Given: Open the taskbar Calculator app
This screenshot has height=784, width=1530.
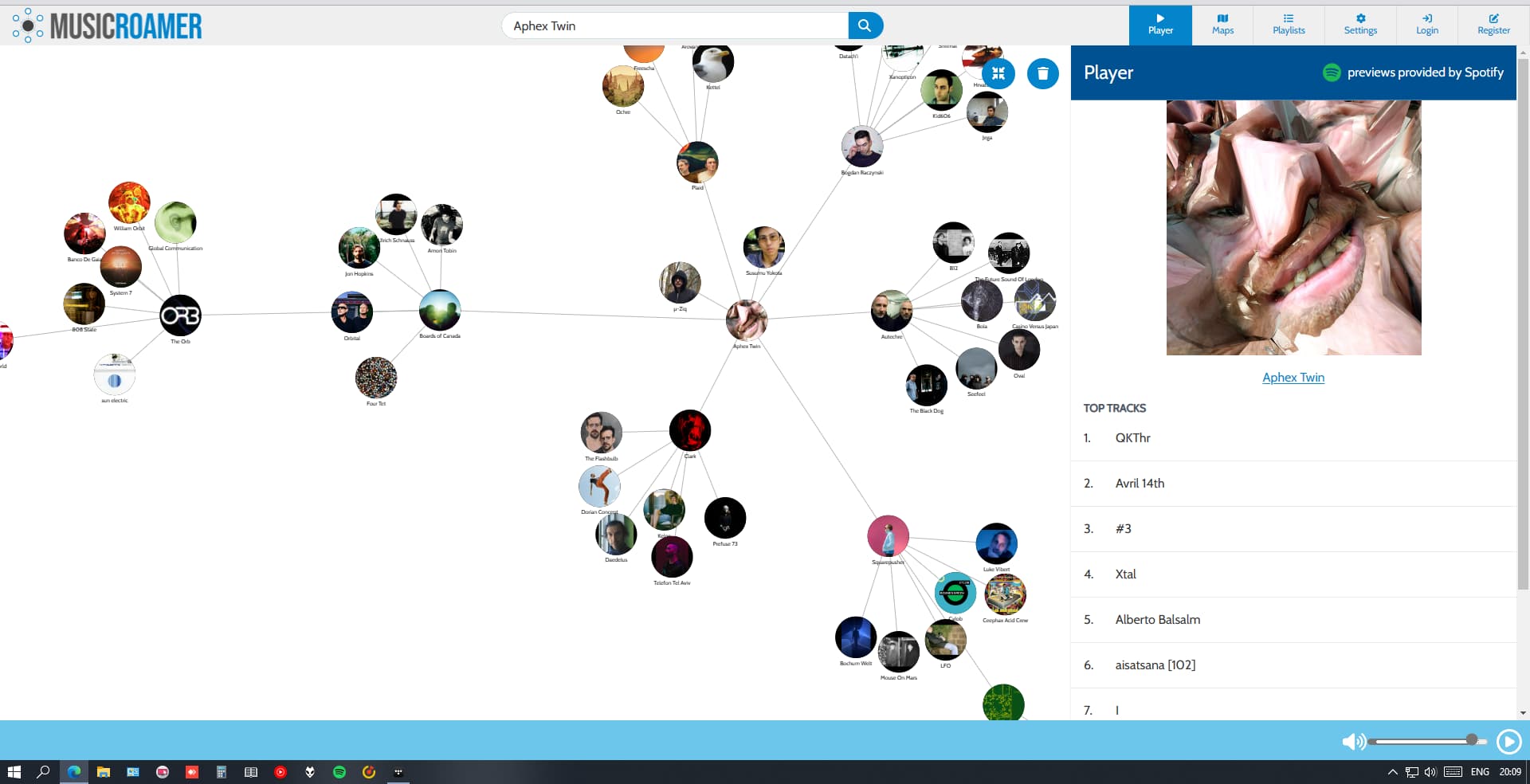Looking at the screenshot, I should 222,772.
